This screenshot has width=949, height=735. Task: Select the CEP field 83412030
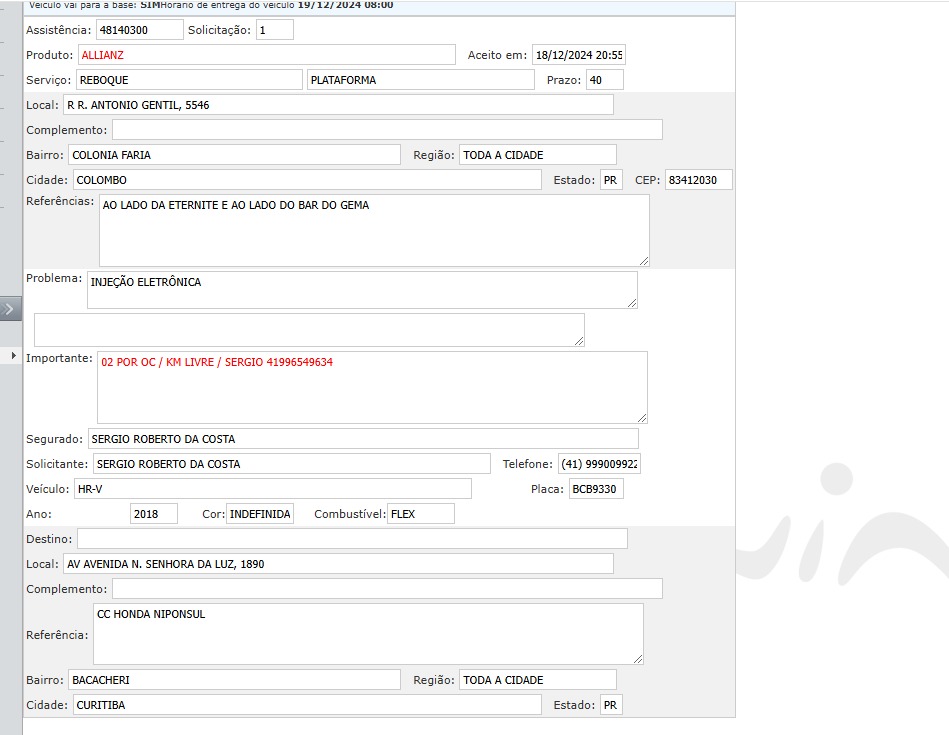pos(699,180)
